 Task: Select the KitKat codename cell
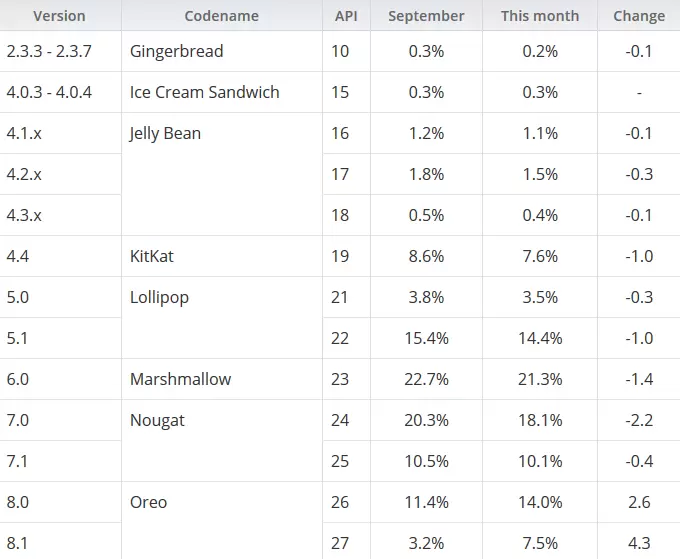click(152, 256)
